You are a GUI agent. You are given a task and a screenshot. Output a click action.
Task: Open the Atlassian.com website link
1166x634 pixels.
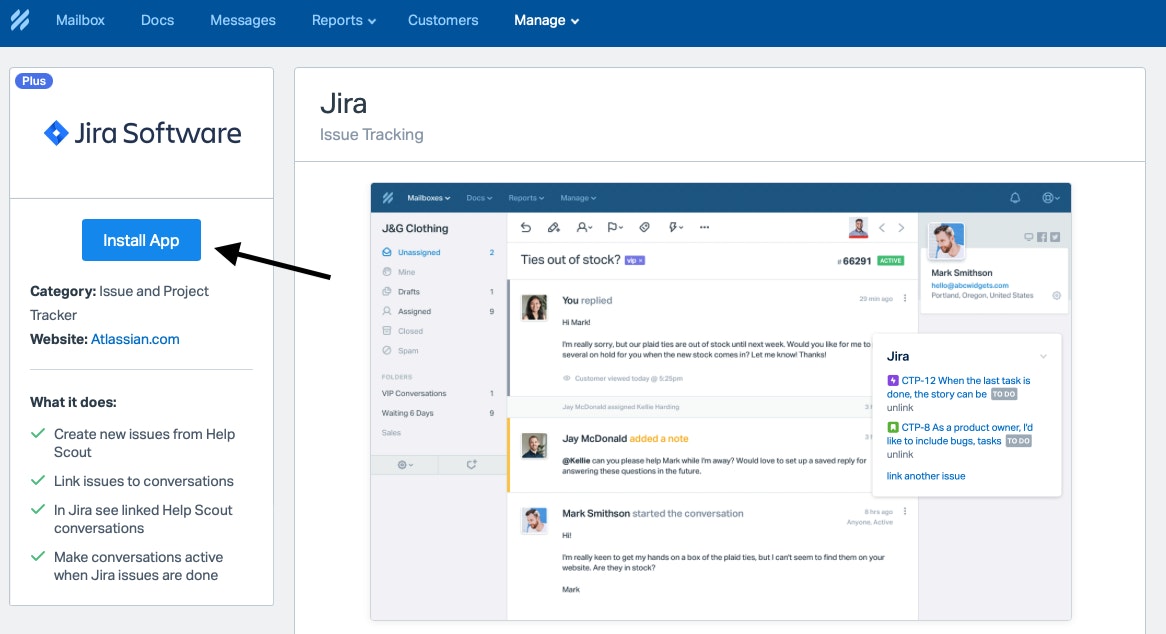(x=135, y=339)
